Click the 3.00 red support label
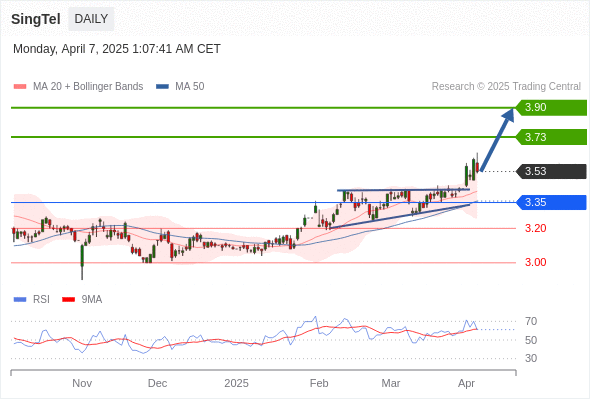Viewport: 590px width, 400px height. 535,262
